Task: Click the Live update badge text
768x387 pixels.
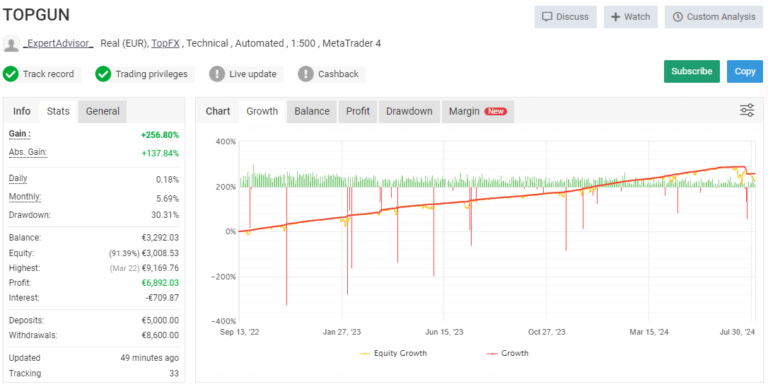Action: click(x=253, y=74)
